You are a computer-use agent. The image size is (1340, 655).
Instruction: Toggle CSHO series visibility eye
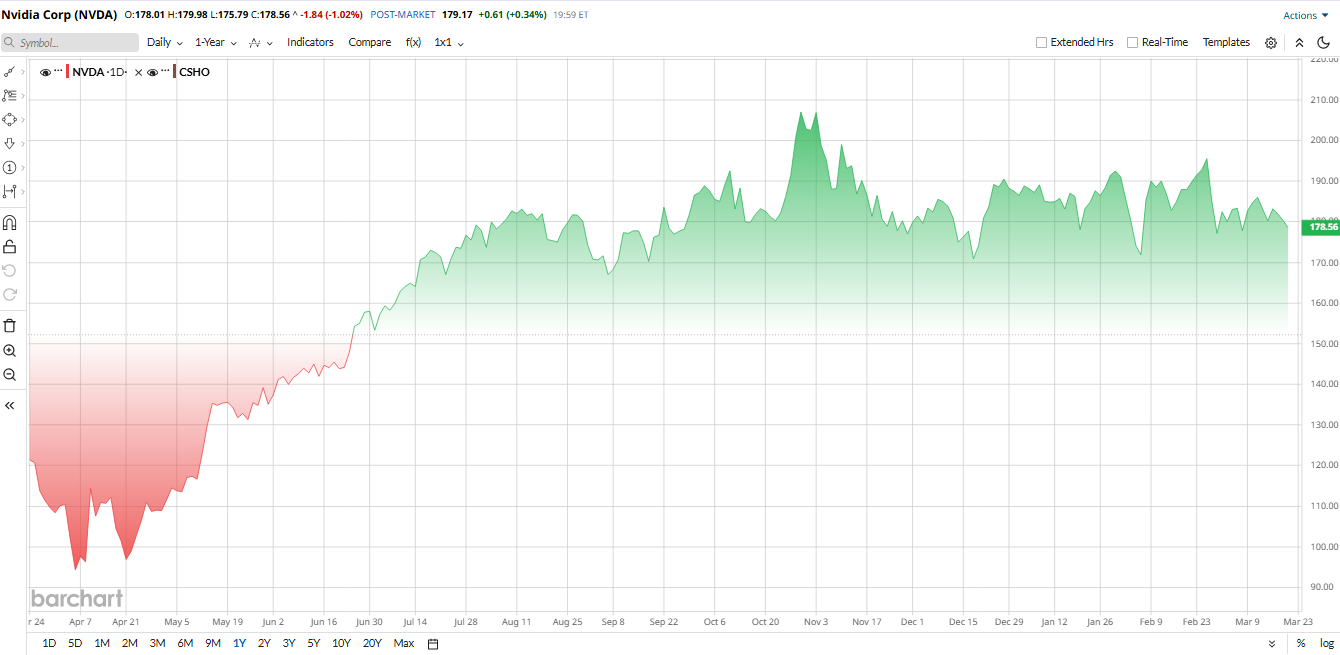[x=153, y=72]
